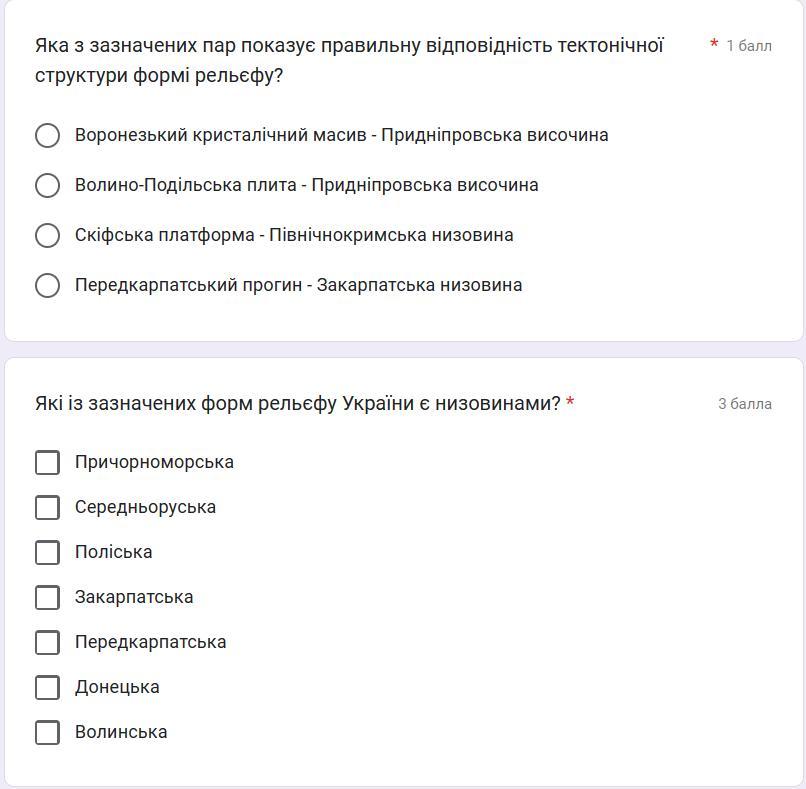806x789 pixels.
Task: Tick the Волинська checkbox
Action: pyautogui.click(x=47, y=732)
